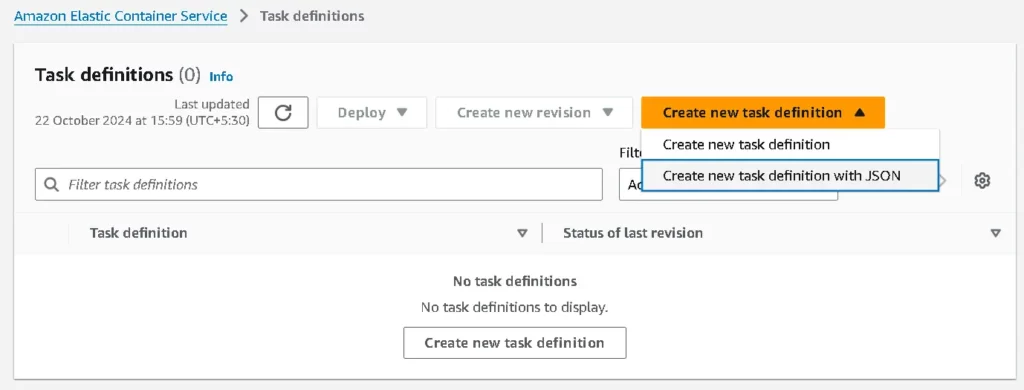The height and width of the screenshot is (390, 1024).
Task: Click the refresh icon button
Action: point(283,112)
